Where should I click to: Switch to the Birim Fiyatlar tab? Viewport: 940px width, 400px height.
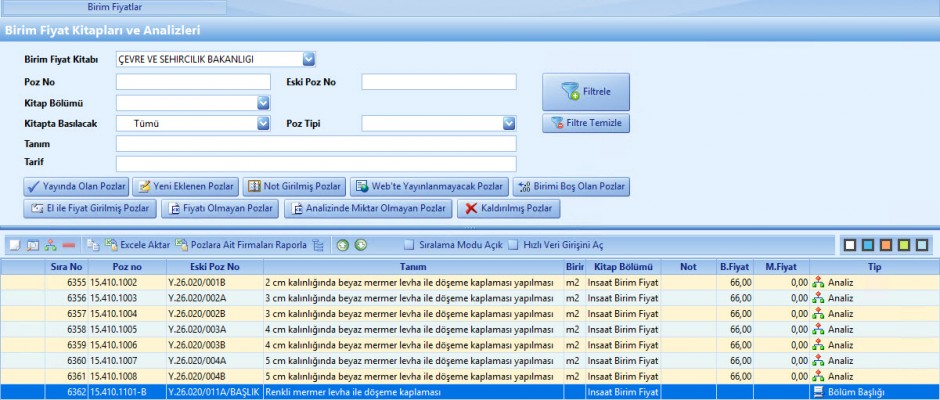pyautogui.click(x=113, y=6)
